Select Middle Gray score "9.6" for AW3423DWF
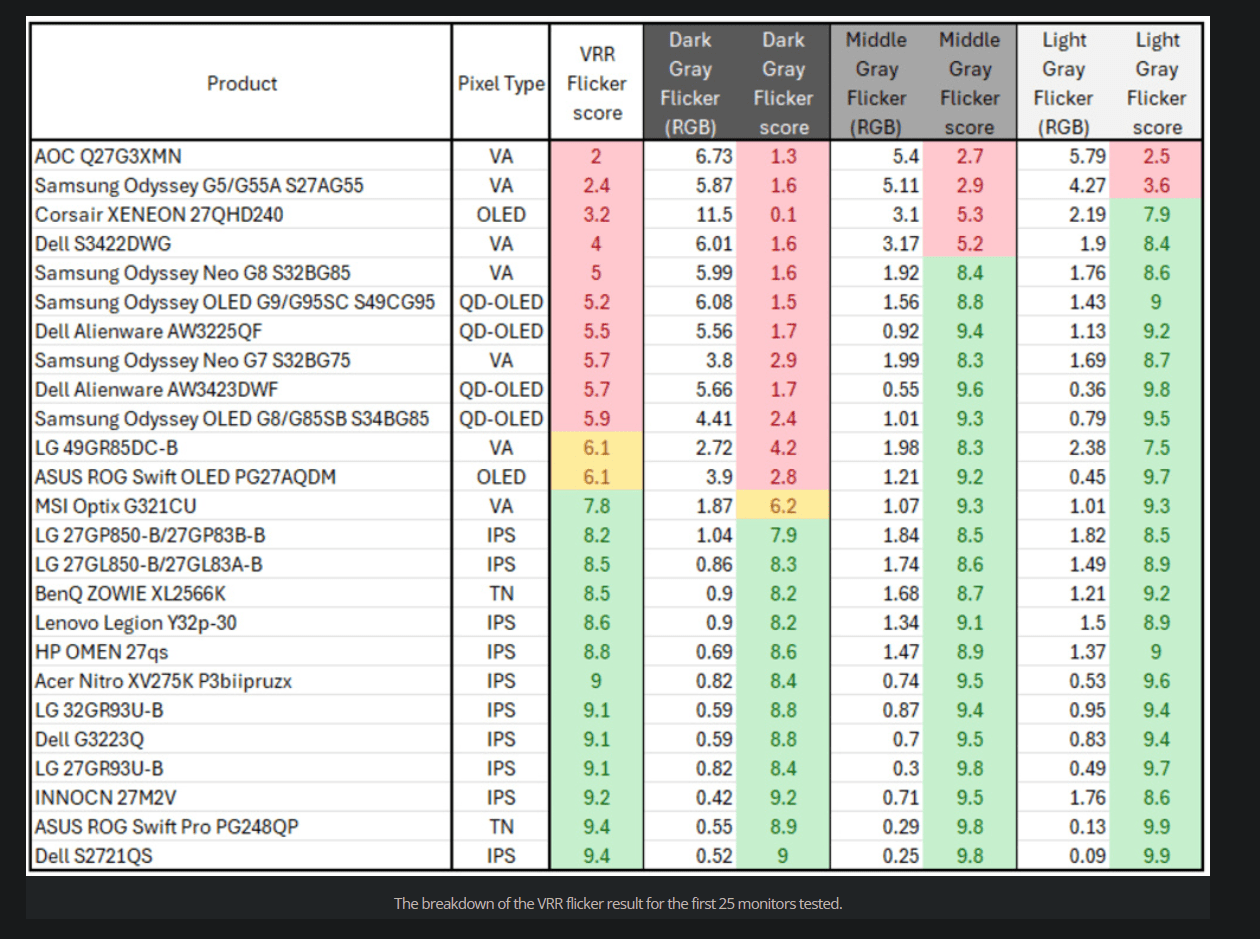Screen dimensions: 1260x939 tap(969, 389)
